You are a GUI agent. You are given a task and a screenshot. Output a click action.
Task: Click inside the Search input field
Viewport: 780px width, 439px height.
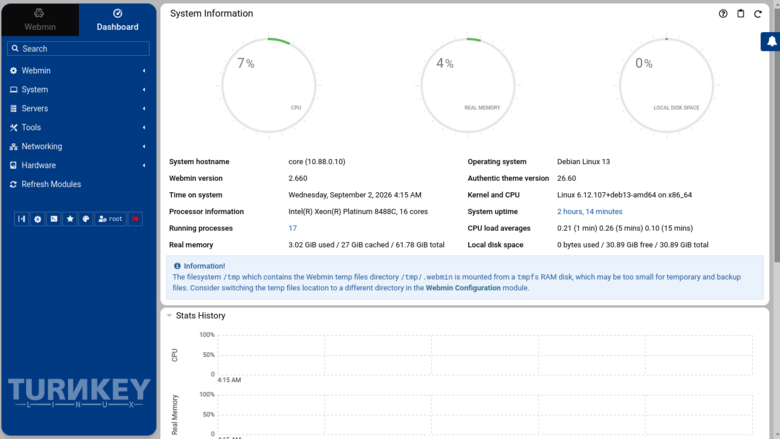(x=79, y=48)
